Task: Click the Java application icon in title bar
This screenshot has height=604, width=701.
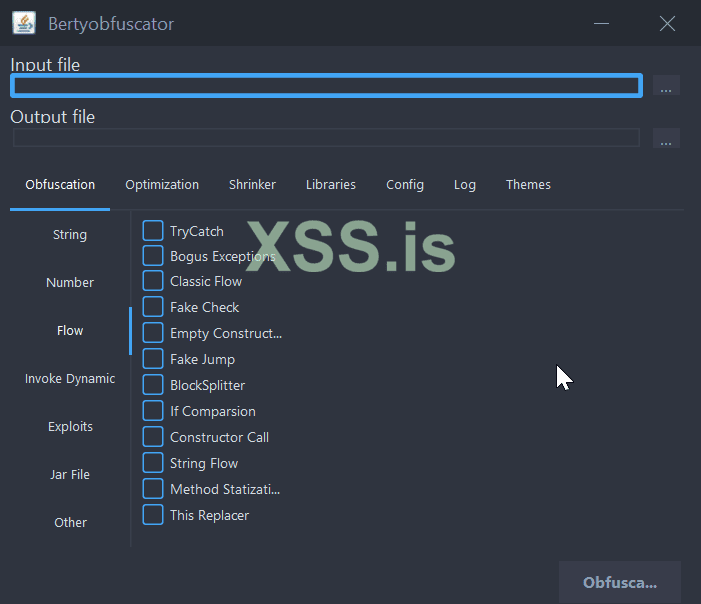Action: (24, 23)
